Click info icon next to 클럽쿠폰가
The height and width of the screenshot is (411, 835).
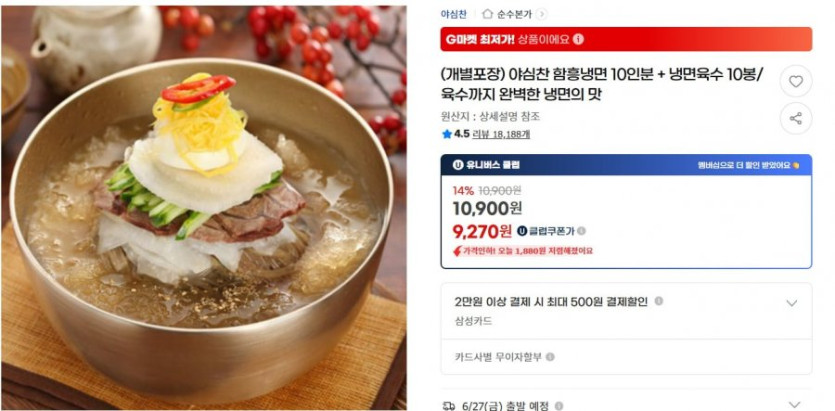582,231
